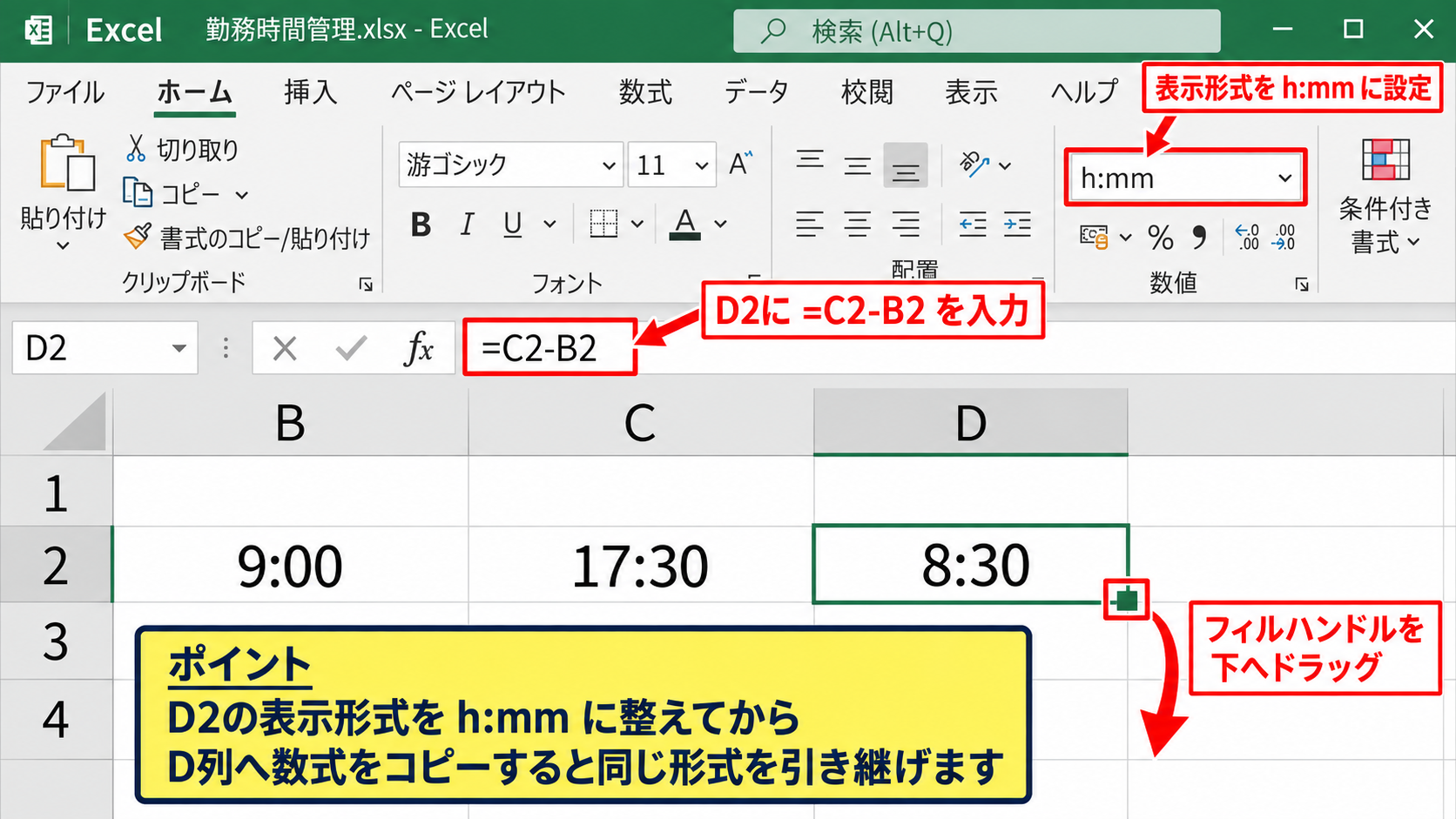Toggle Italic formatting
Image resolution: width=1456 pixels, height=819 pixels.
click(467, 225)
